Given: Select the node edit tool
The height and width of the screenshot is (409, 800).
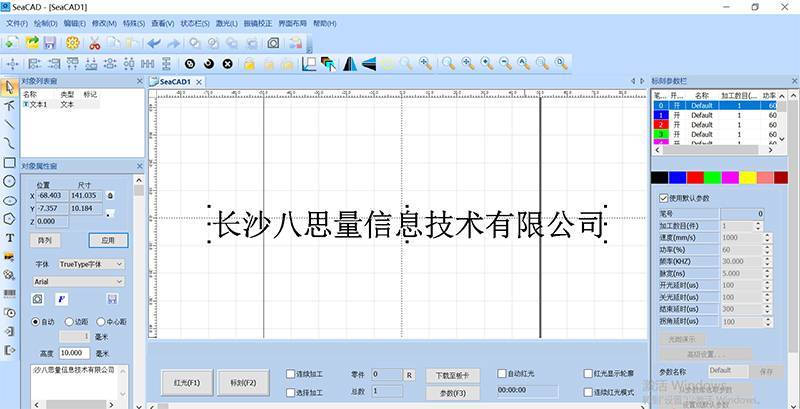Looking at the screenshot, I should [x=9, y=106].
